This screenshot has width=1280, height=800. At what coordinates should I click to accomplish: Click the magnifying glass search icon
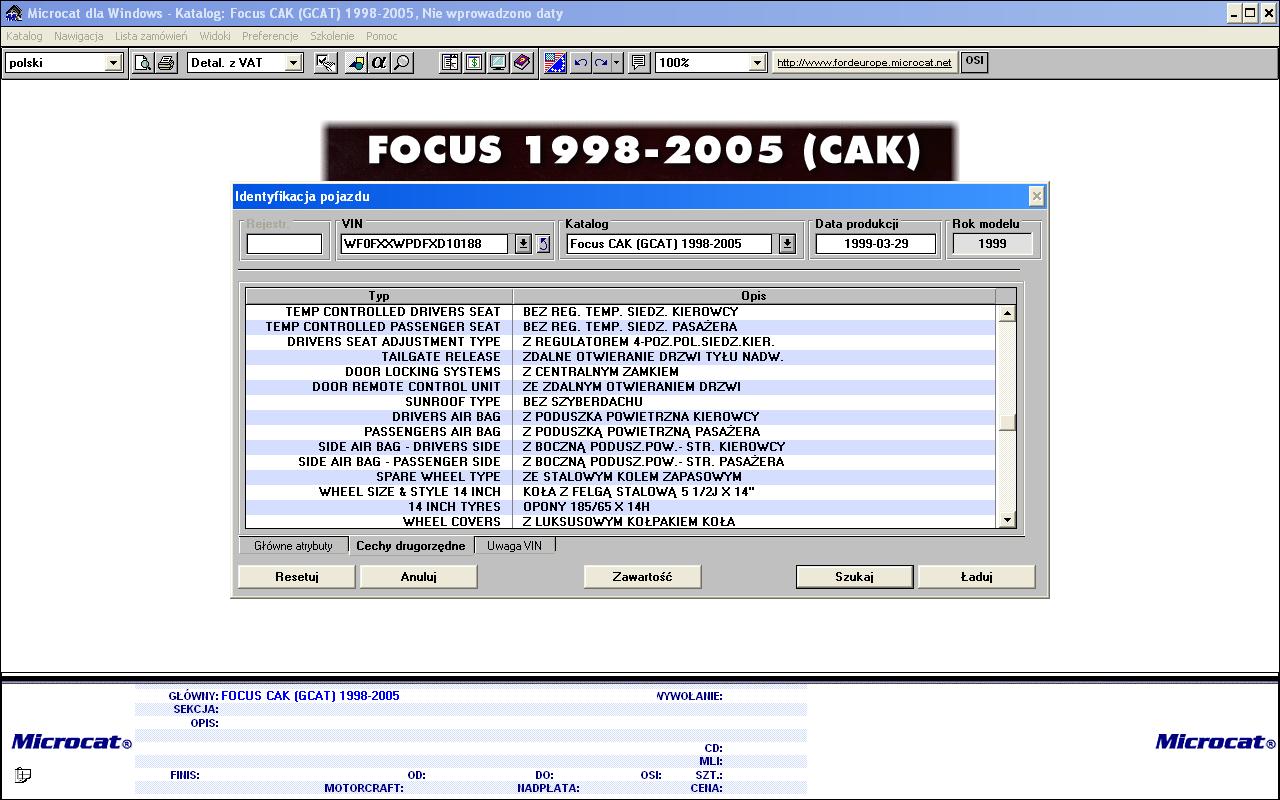click(402, 62)
